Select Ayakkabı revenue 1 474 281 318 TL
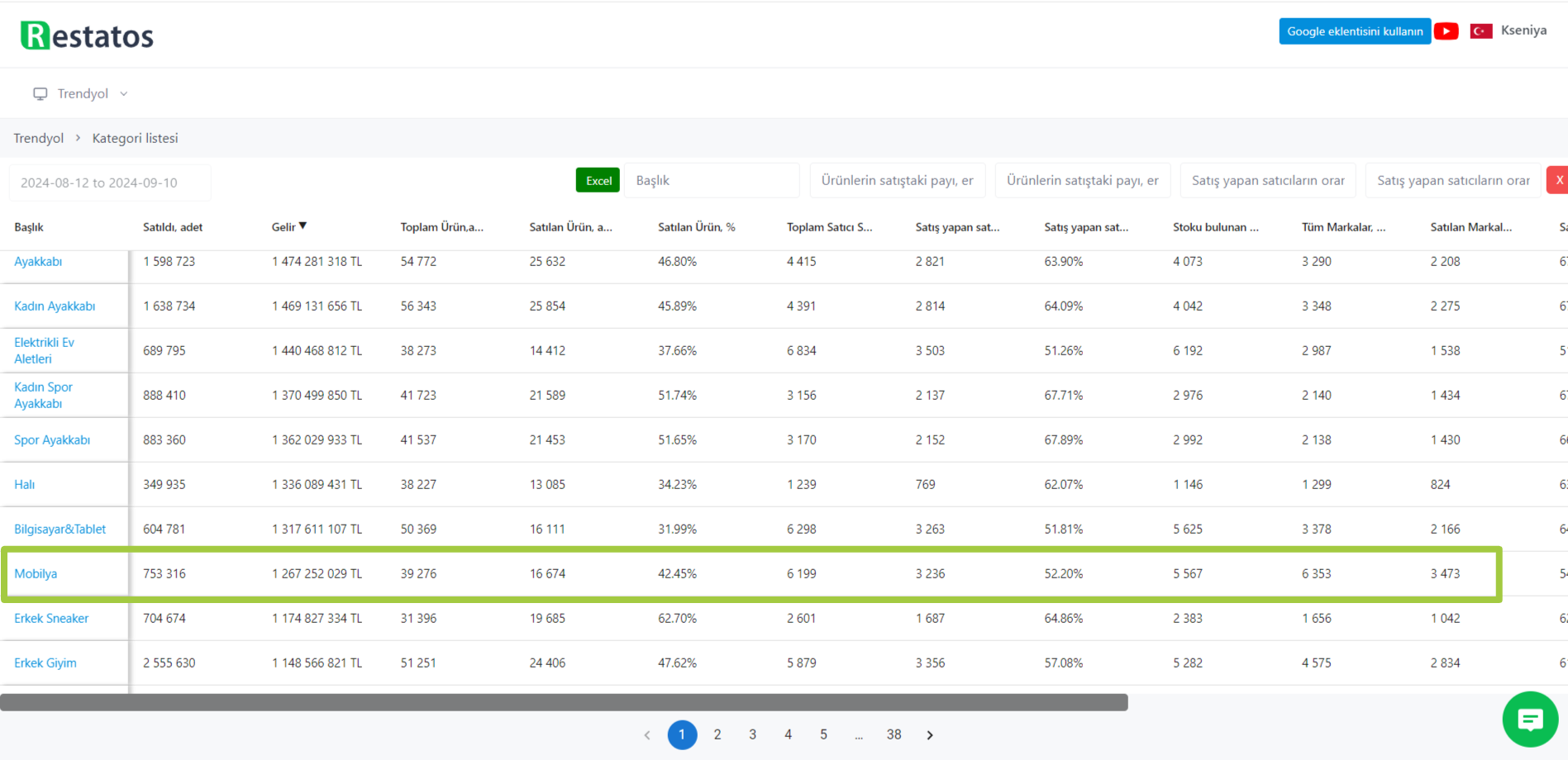The height and width of the screenshot is (760, 1568). 317,262
